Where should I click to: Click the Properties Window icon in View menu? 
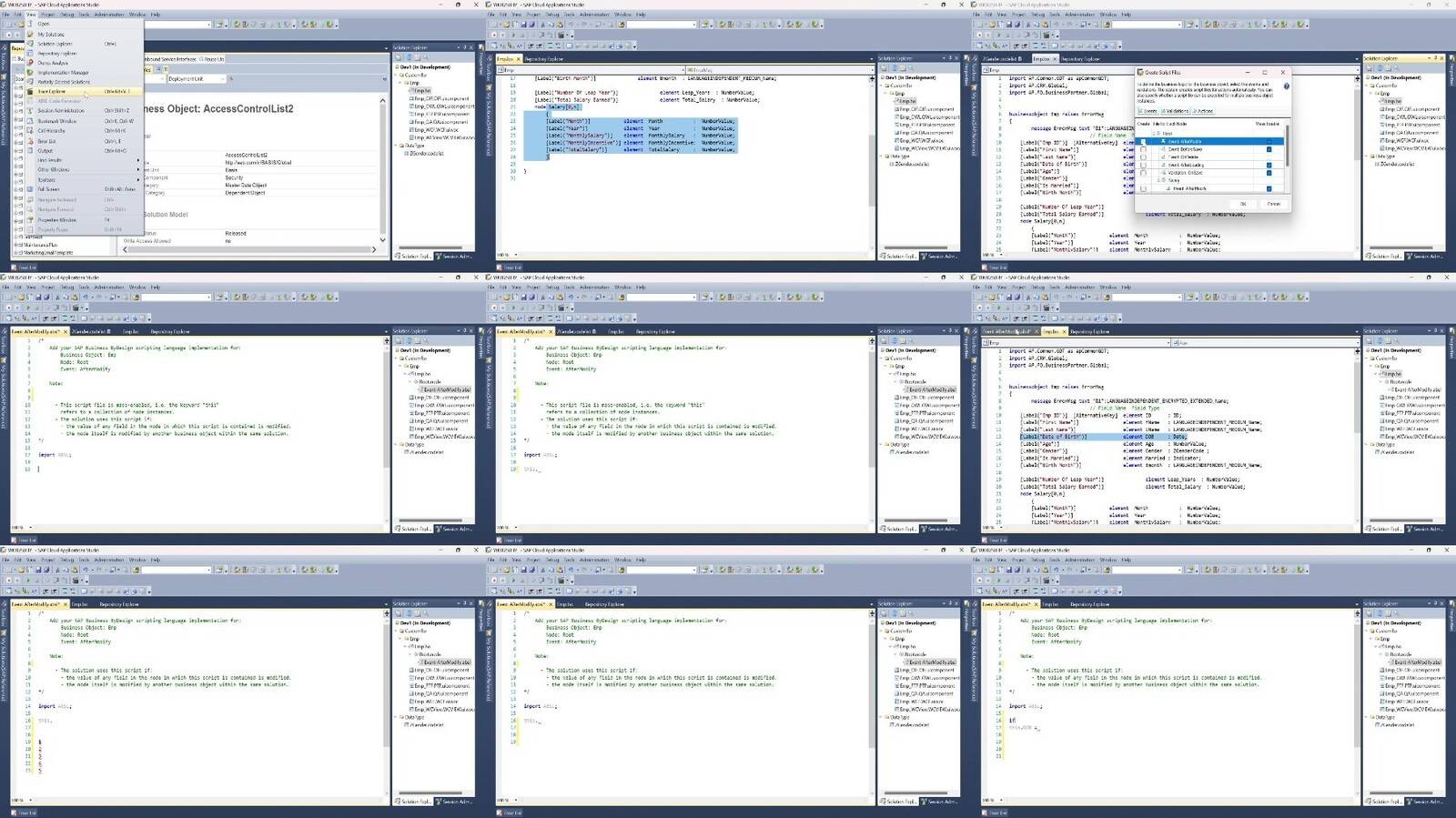coord(30,220)
